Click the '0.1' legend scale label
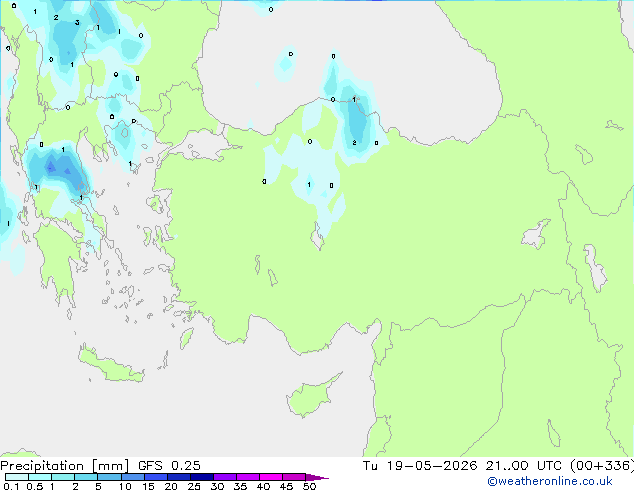The image size is (634, 490). [x=11, y=486]
